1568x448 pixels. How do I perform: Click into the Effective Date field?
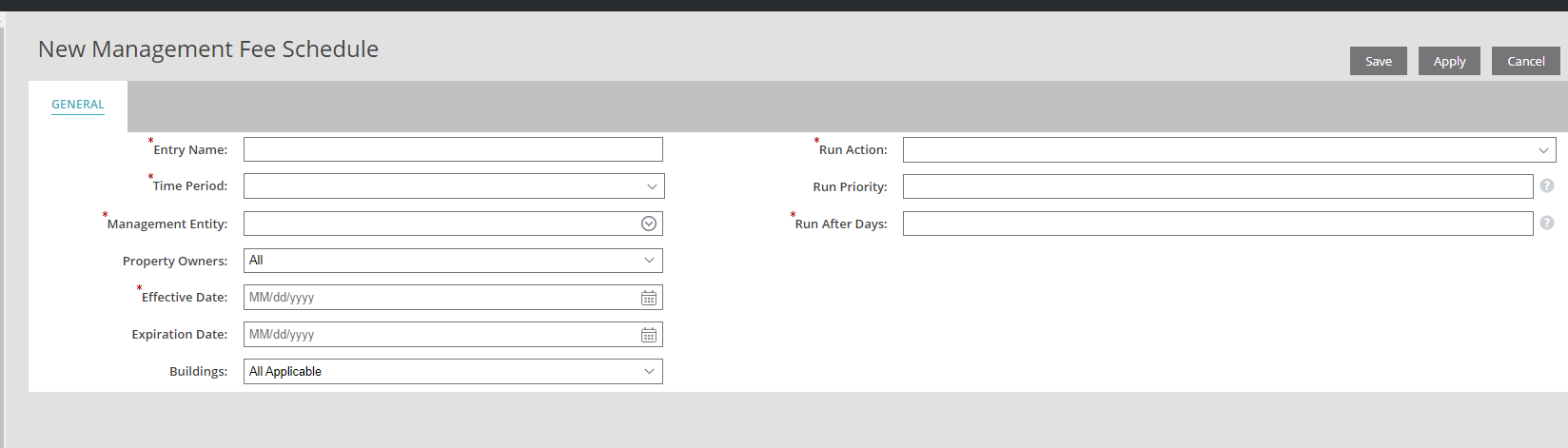click(x=441, y=298)
